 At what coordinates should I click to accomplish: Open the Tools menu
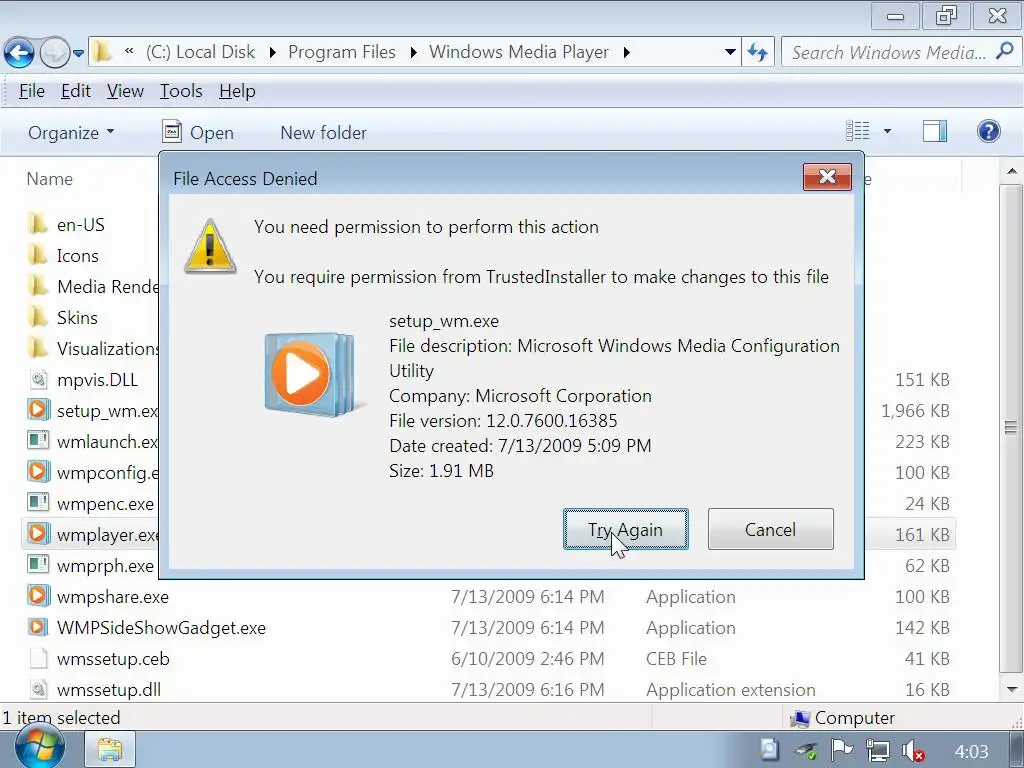tap(181, 91)
